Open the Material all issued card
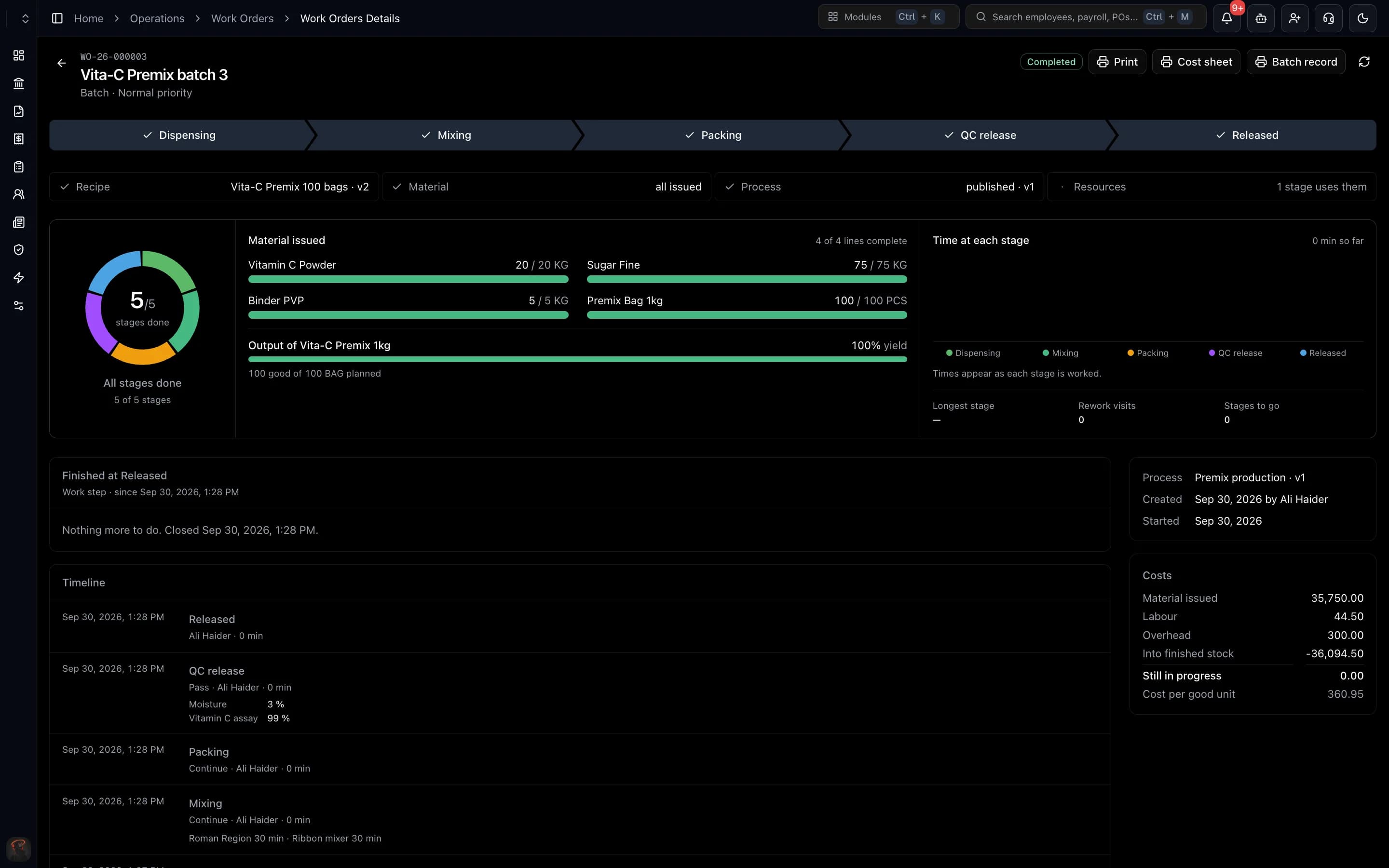The image size is (1389, 868). tap(546, 187)
